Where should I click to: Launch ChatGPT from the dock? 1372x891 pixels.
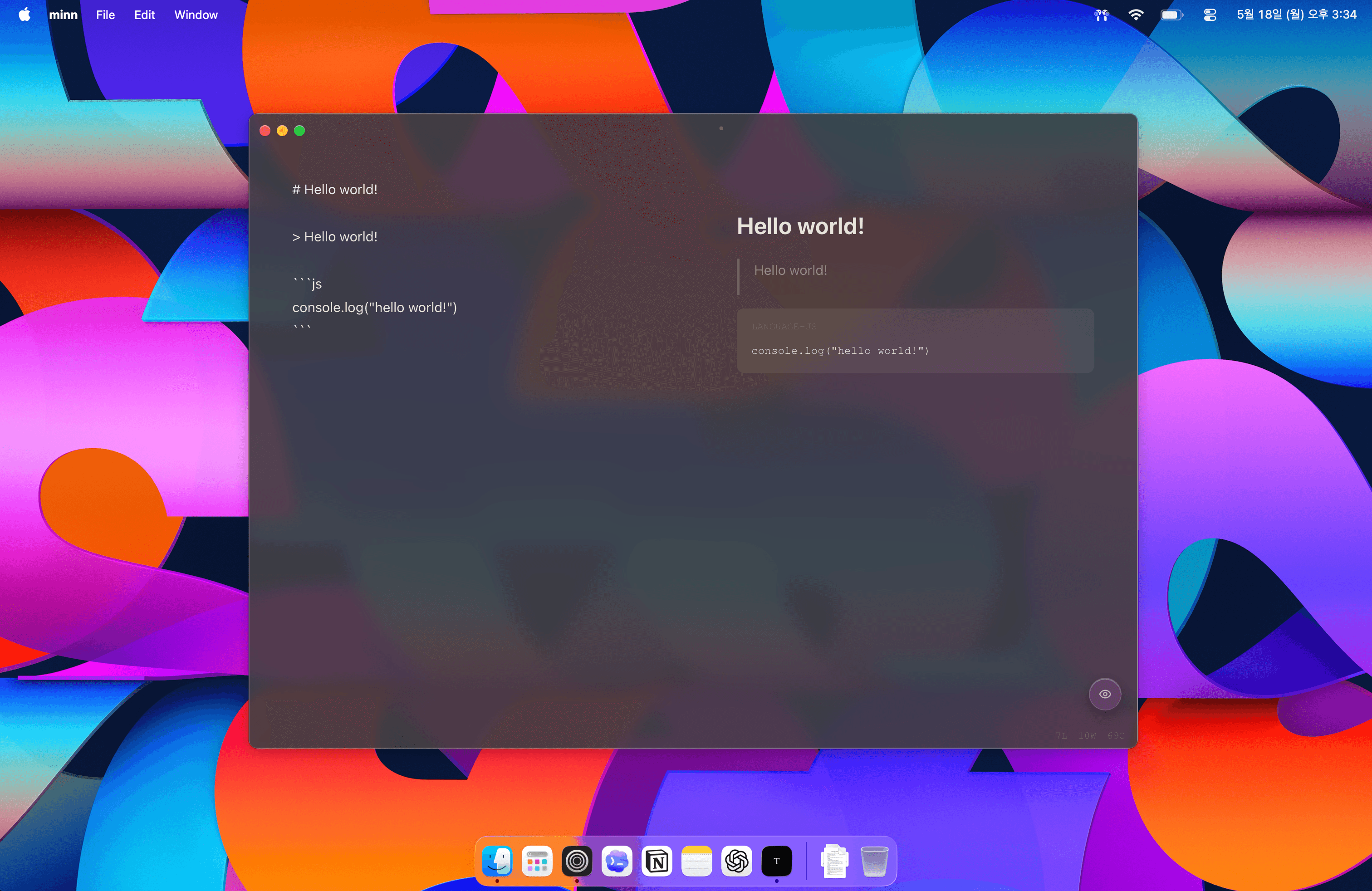click(x=737, y=861)
